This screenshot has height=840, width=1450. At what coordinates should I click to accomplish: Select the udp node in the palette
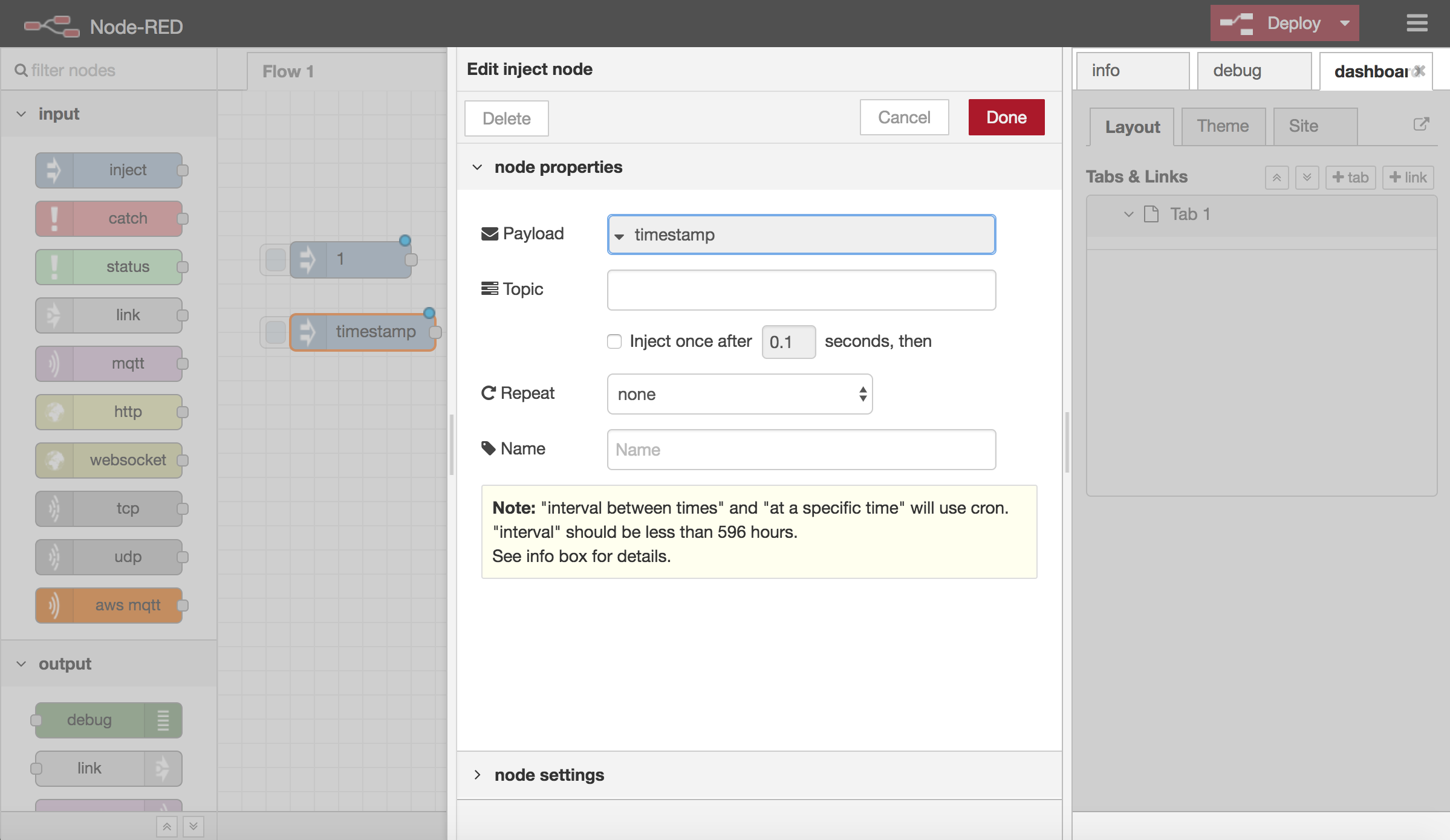[x=109, y=557]
